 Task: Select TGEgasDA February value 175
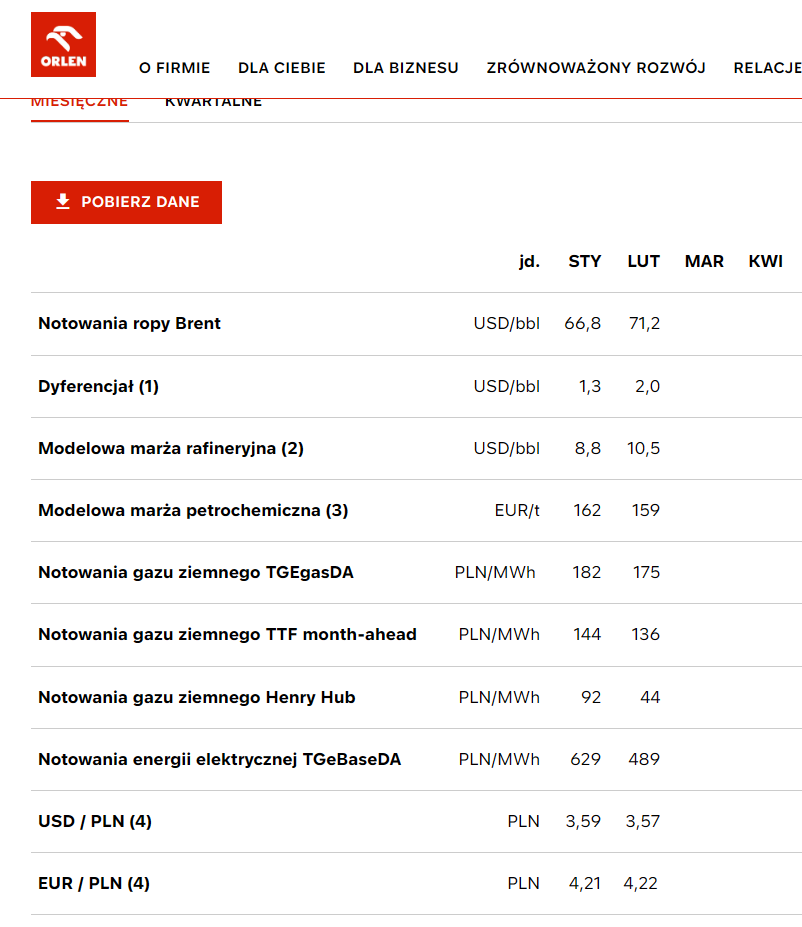pos(646,572)
